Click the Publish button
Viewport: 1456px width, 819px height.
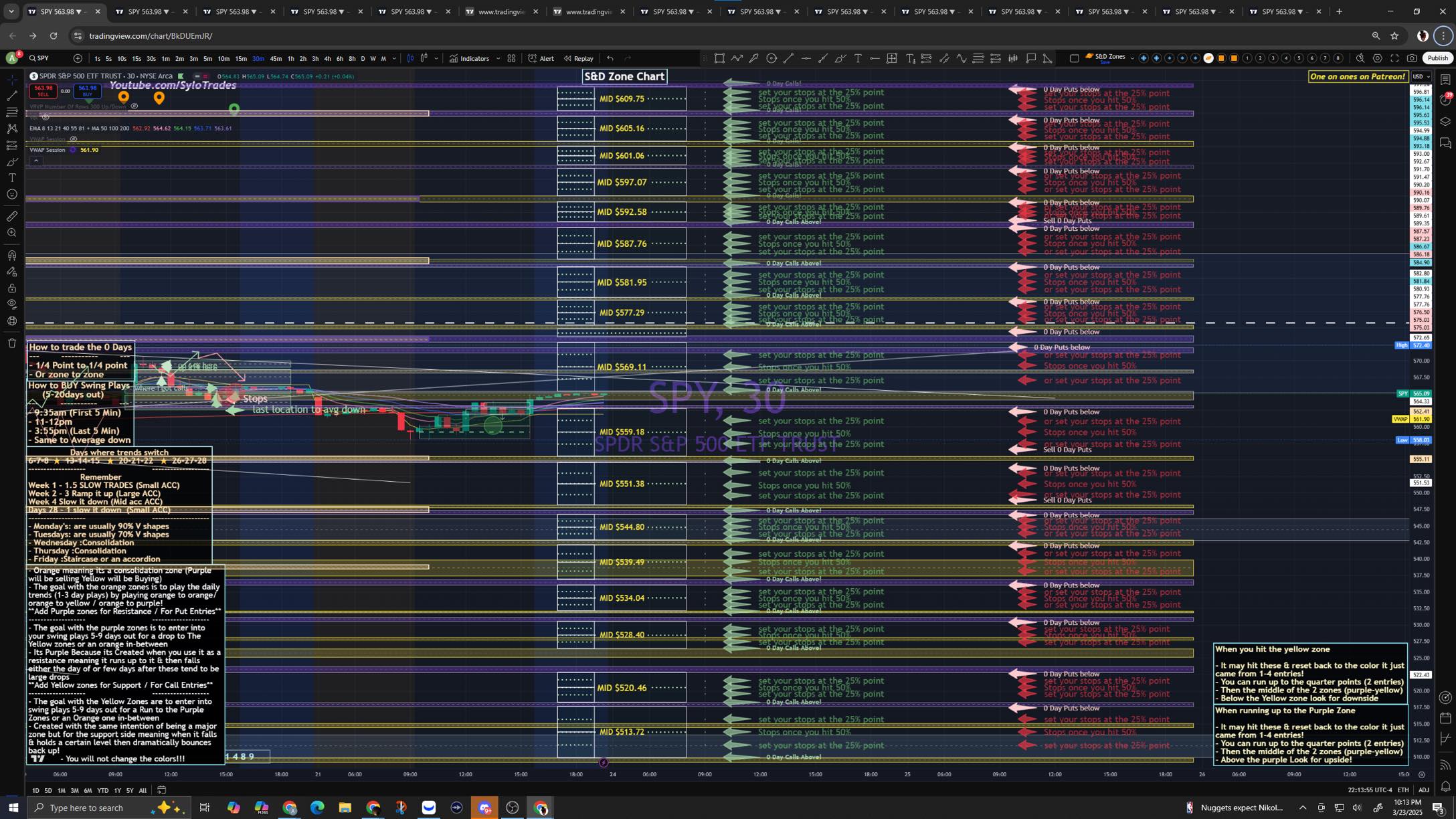point(1437,58)
